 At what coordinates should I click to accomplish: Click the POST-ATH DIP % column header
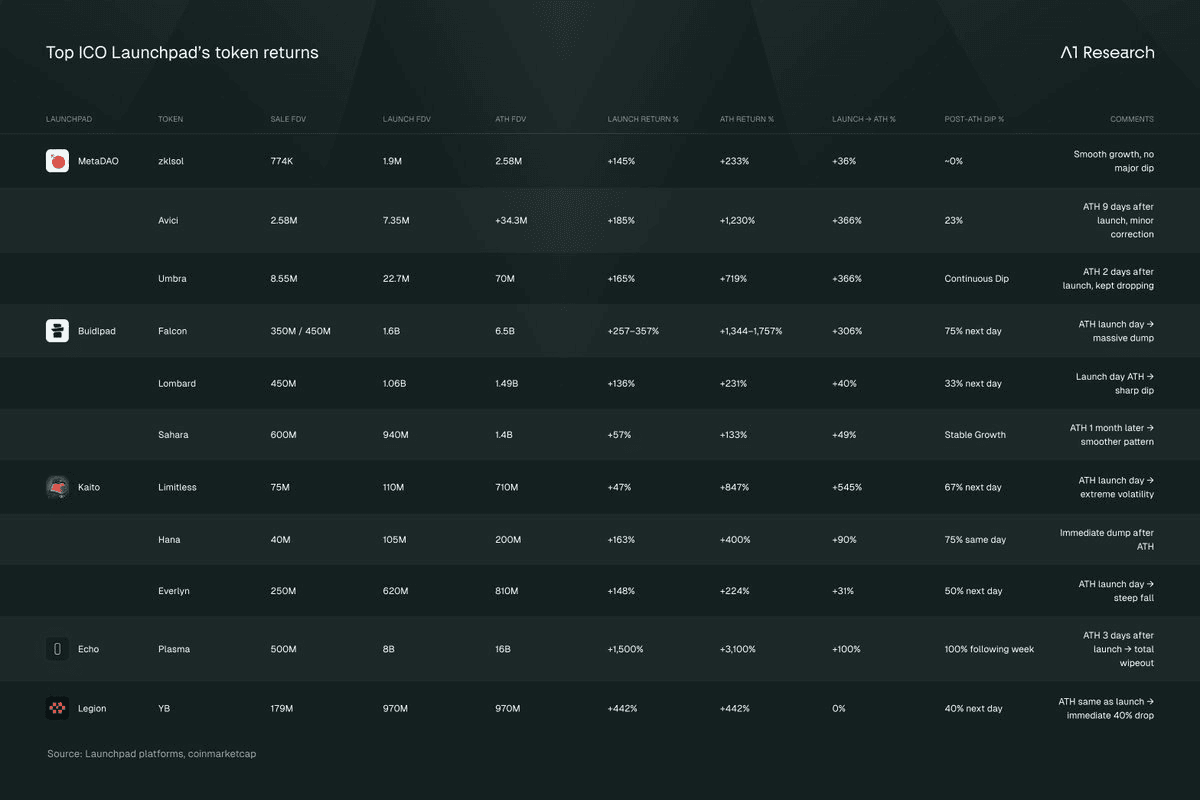point(974,119)
